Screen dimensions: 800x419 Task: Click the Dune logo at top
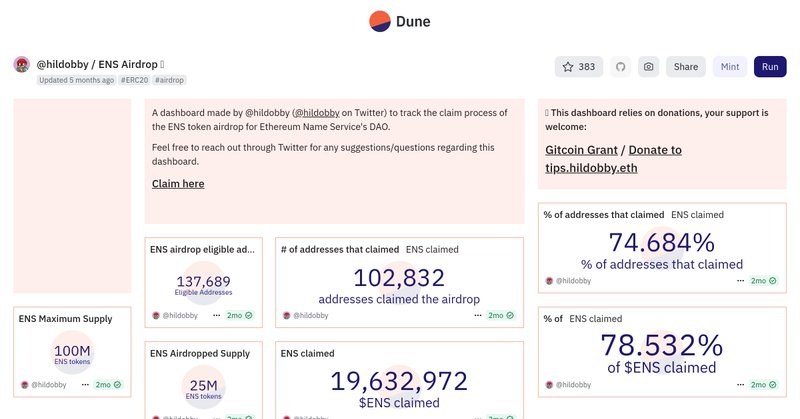399,21
